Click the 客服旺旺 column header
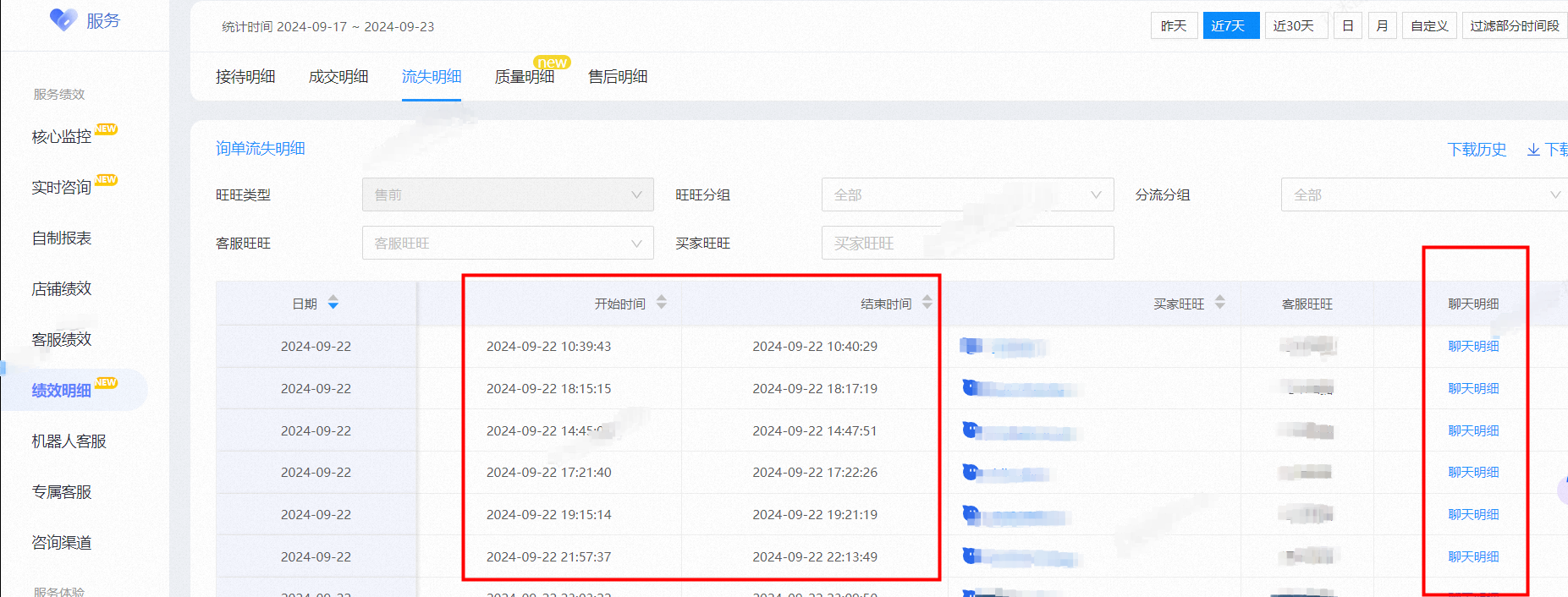Screen dimensions: 1568x597 point(1307,304)
